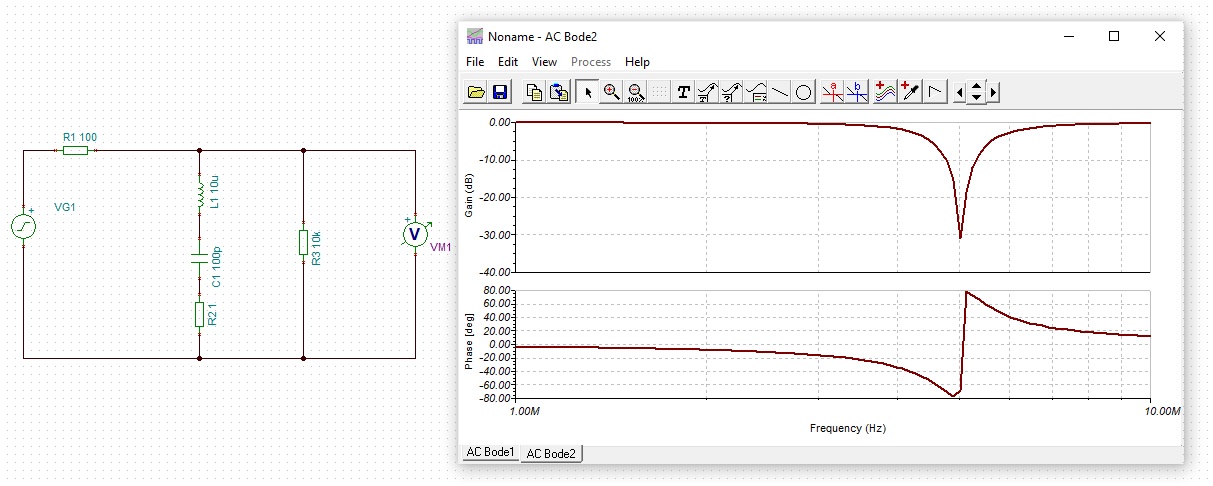
Task: Close the AC Bode2 window
Action: click(x=1160, y=36)
